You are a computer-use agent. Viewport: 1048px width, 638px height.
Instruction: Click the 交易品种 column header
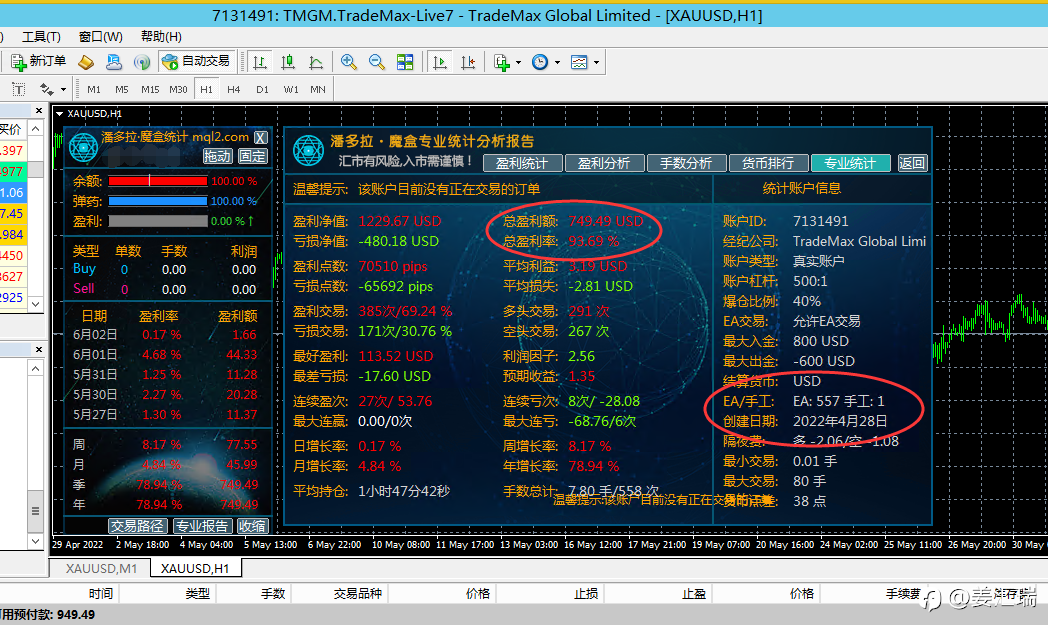tap(358, 594)
